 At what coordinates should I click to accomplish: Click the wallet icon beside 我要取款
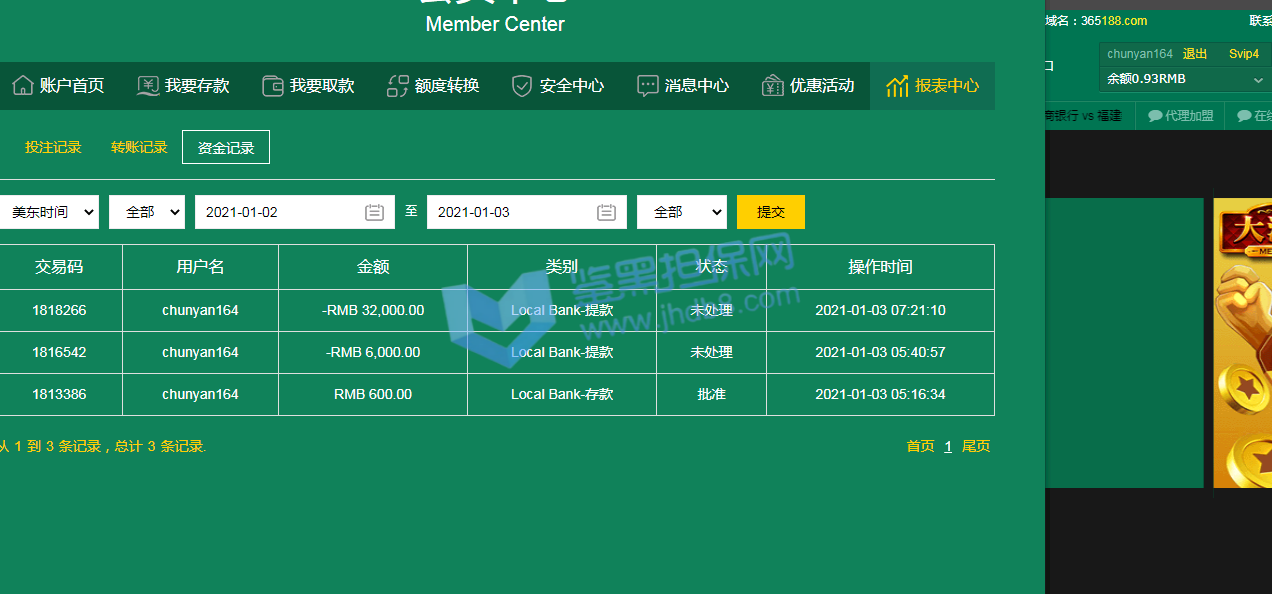coord(272,86)
